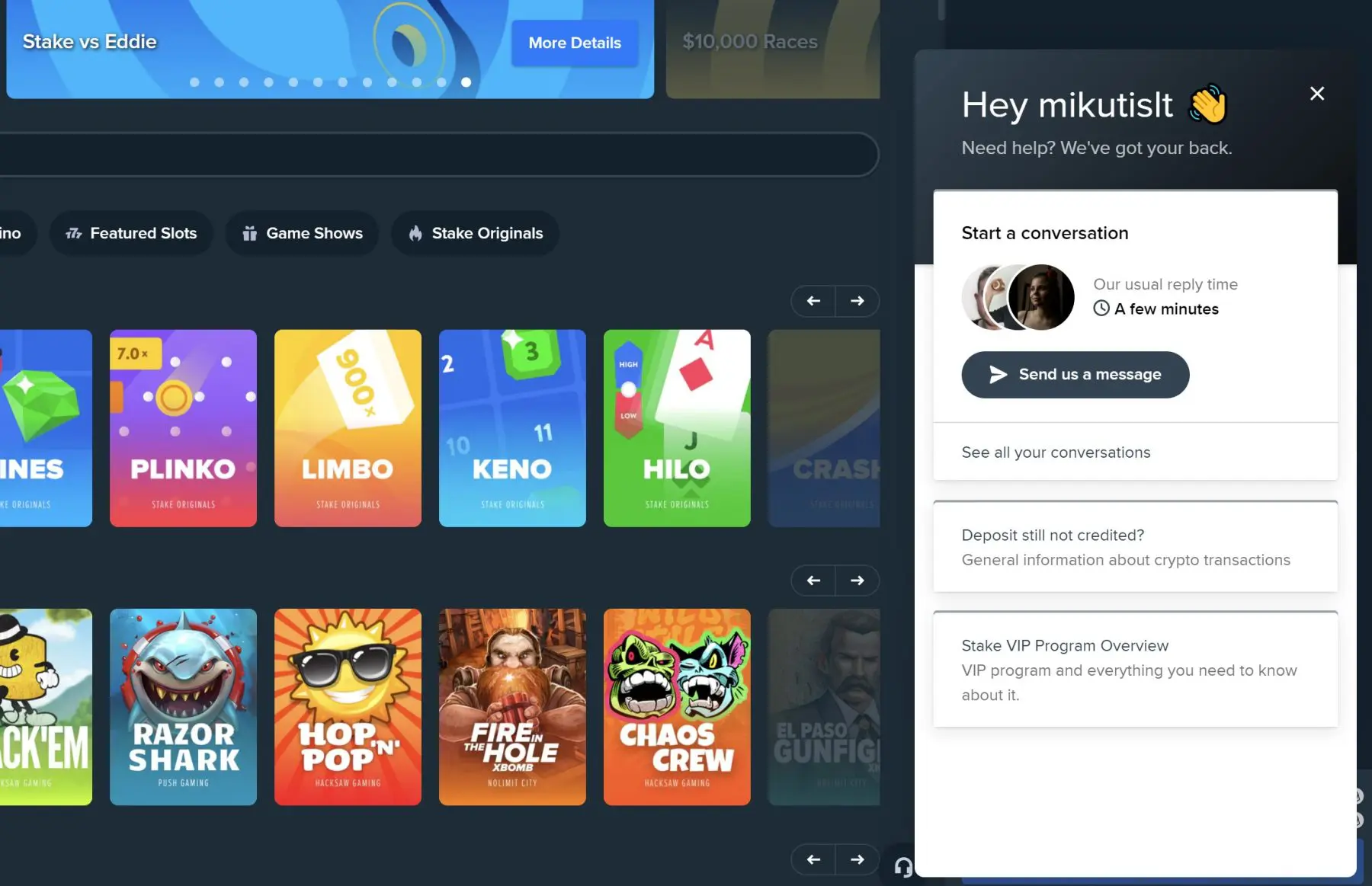
Task: Open the Deposit still not credited article
Action: pyautogui.click(x=1134, y=547)
